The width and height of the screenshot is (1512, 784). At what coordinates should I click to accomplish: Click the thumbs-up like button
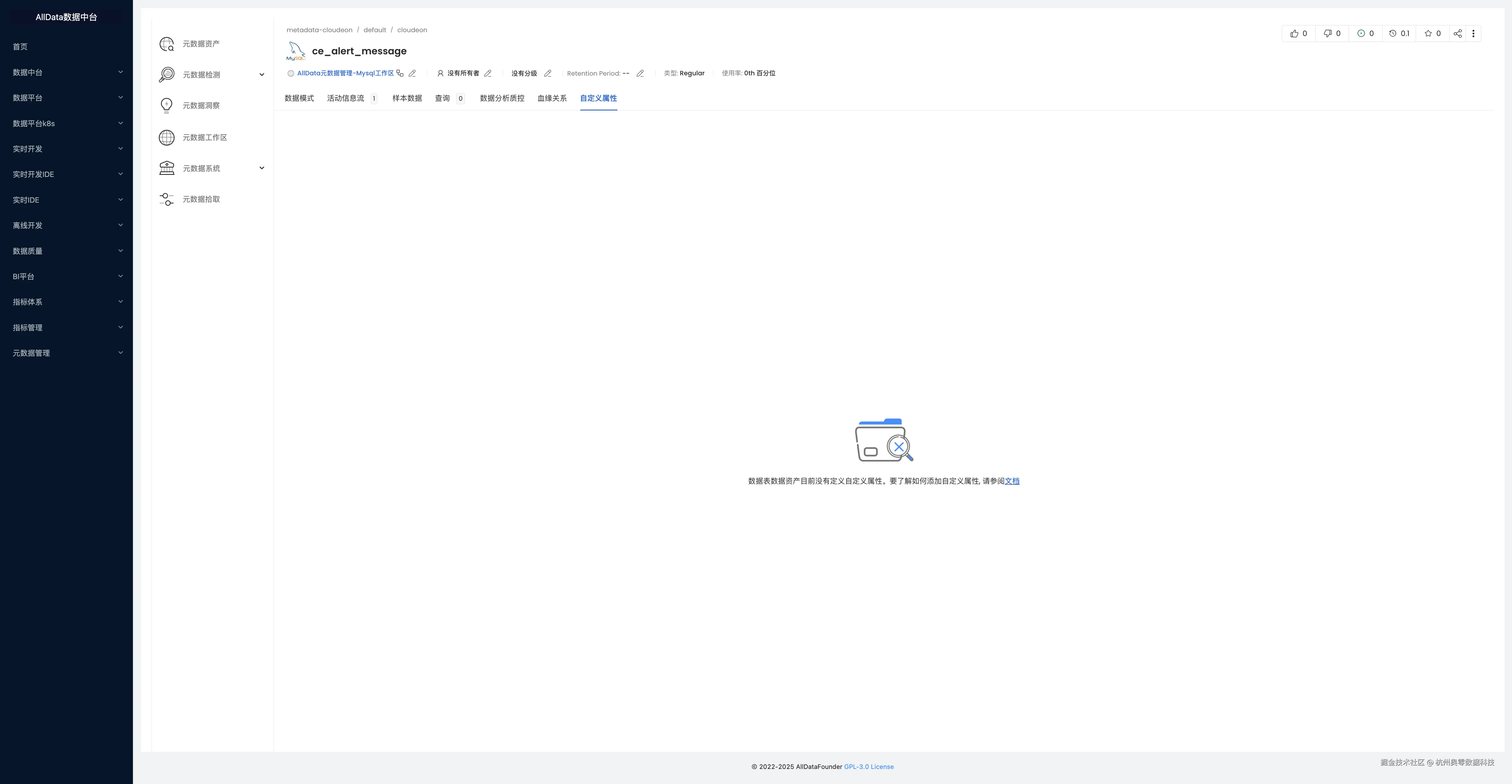click(1298, 33)
